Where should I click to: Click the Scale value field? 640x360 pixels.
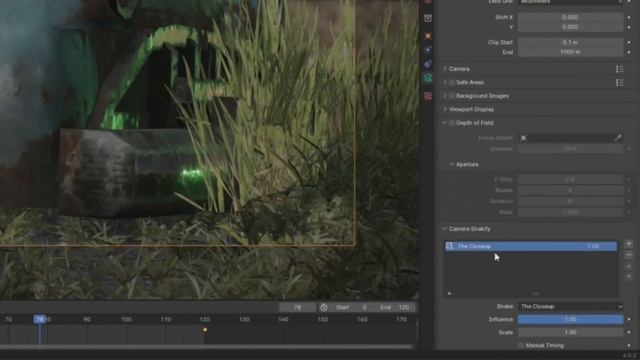tap(571, 332)
